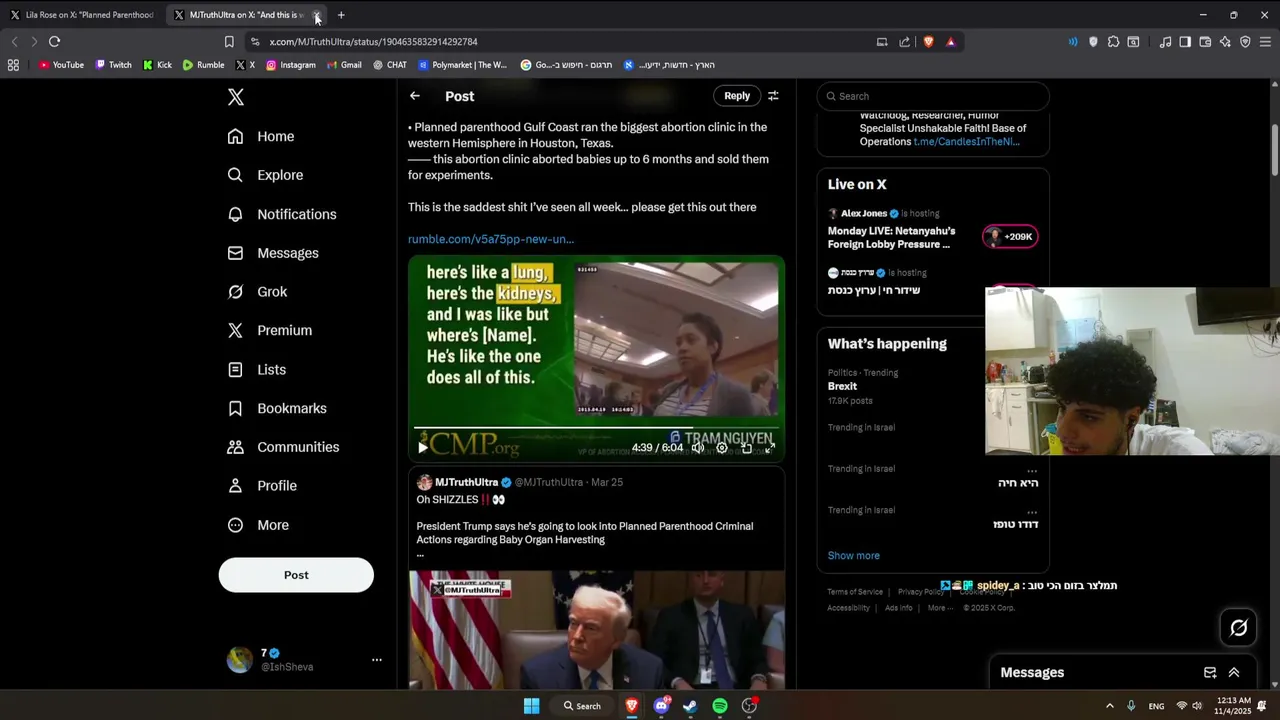Enter fullscreen for the video

(x=770, y=448)
